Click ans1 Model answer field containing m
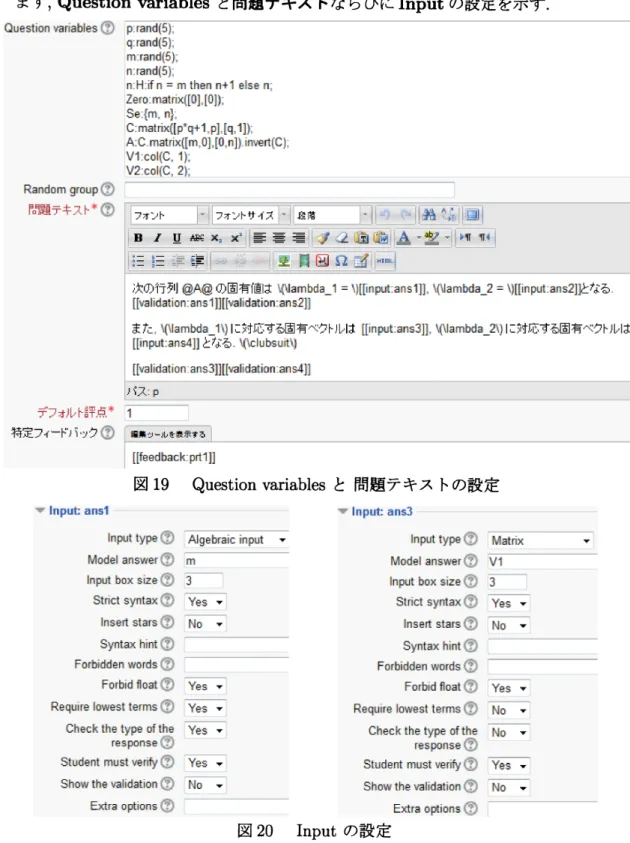Screen dimensions: 630x843 237,560
